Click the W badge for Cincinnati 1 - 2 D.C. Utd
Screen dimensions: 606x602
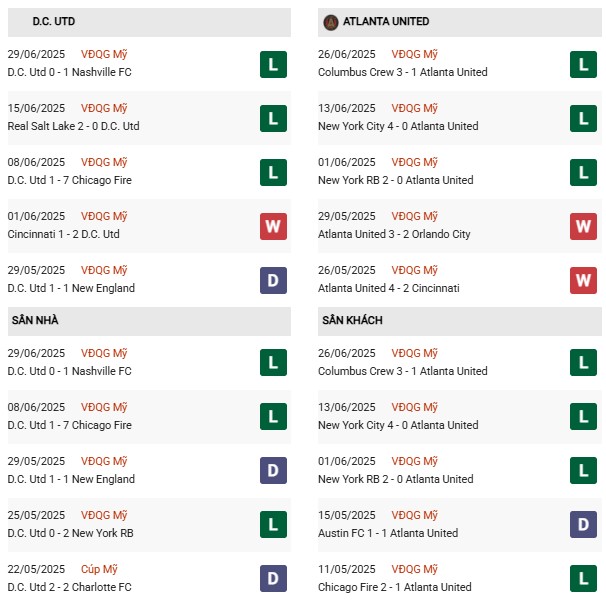272,227
